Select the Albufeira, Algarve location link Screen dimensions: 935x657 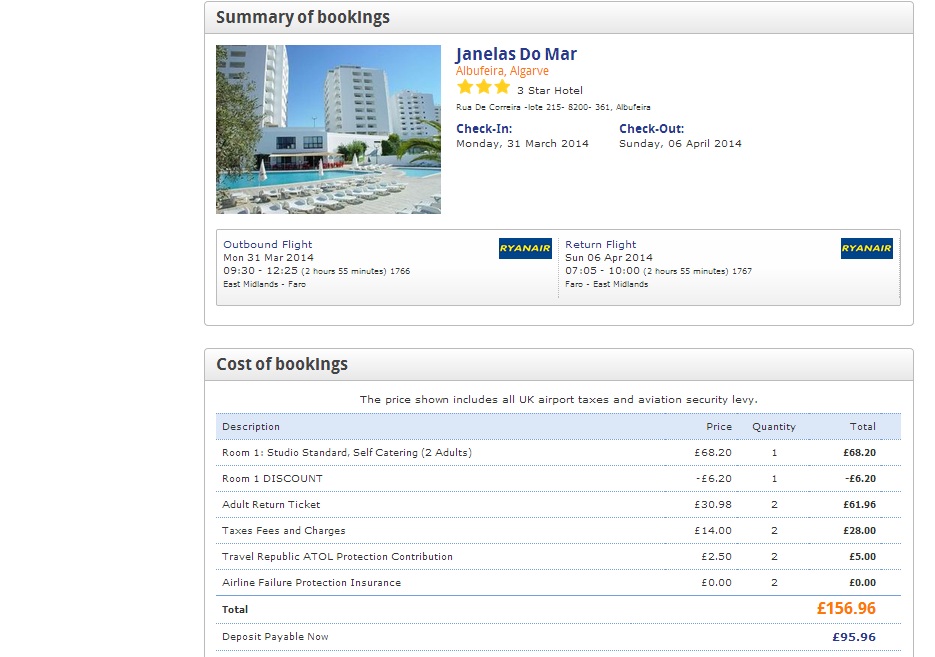(502, 71)
